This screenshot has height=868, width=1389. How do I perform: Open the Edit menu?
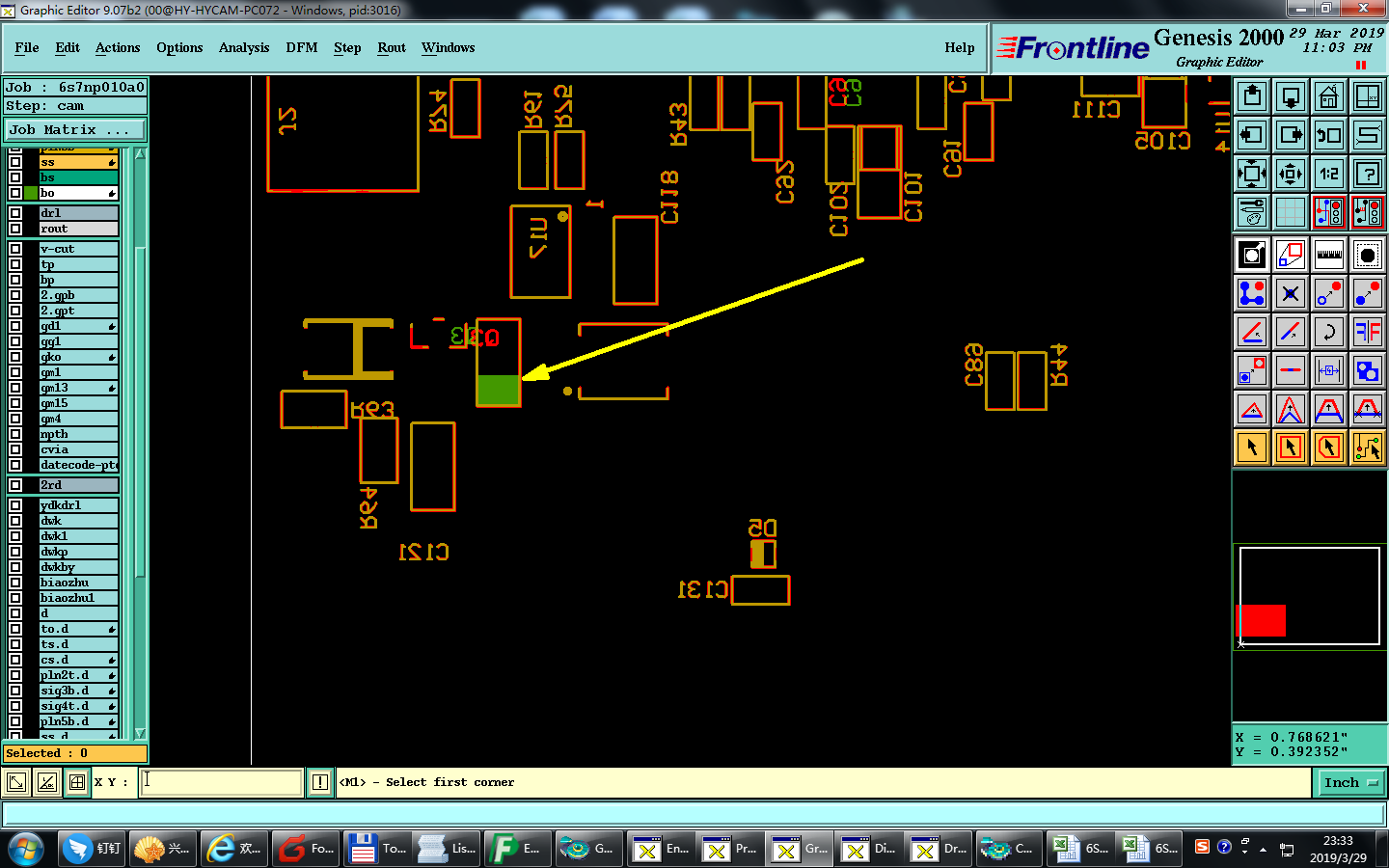(68, 47)
